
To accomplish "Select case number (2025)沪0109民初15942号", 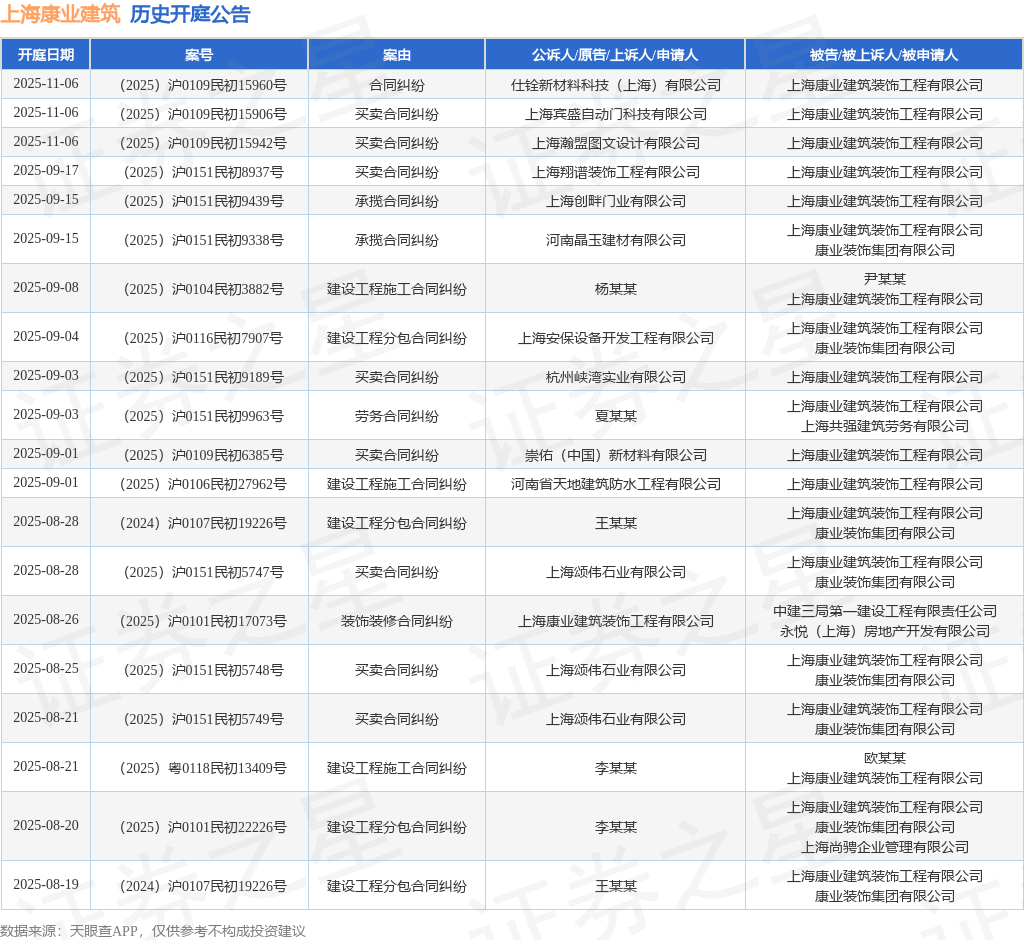I will pyautogui.click(x=203, y=143).
